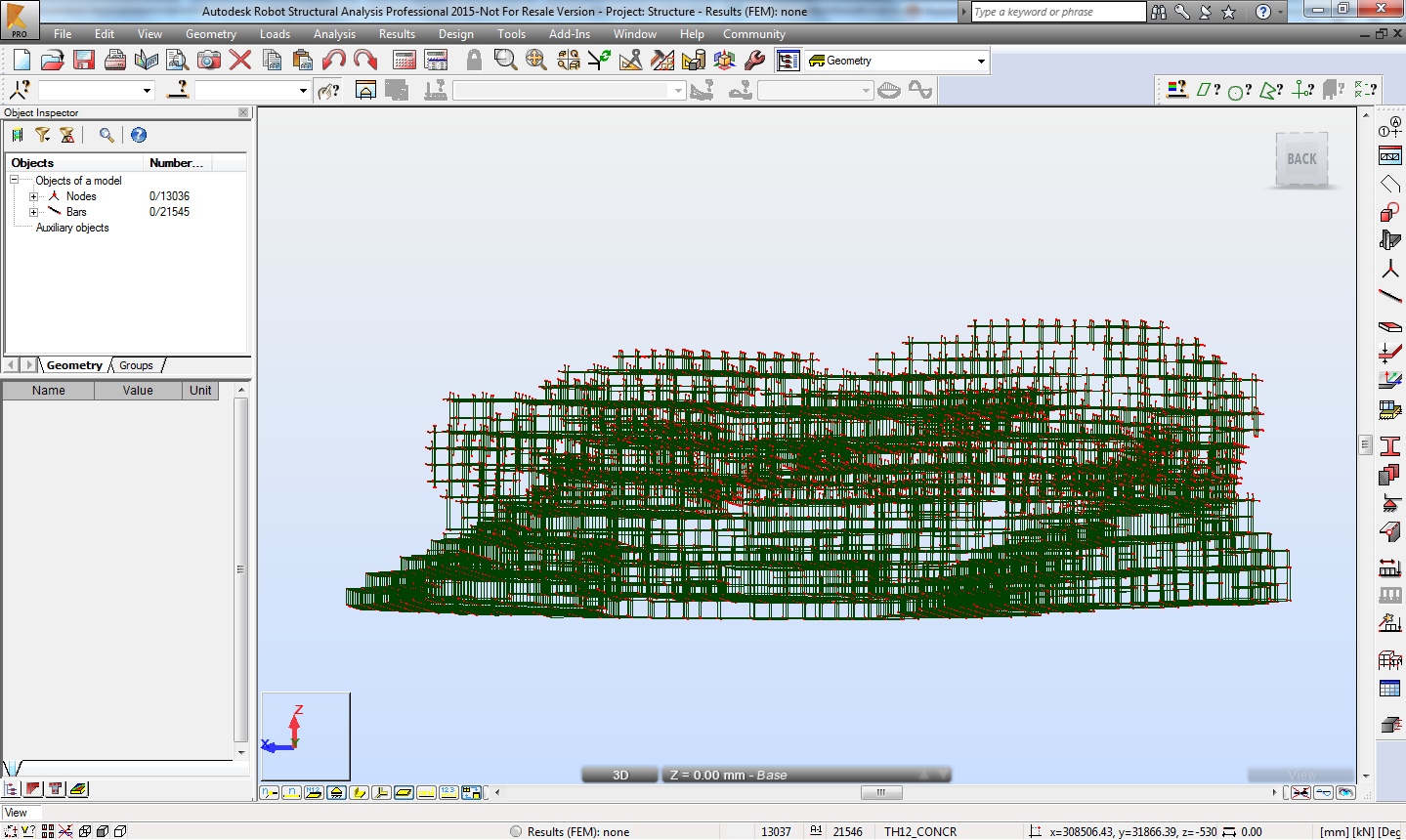Click the TH12_CONCR status bar entry

coord(920,832)
